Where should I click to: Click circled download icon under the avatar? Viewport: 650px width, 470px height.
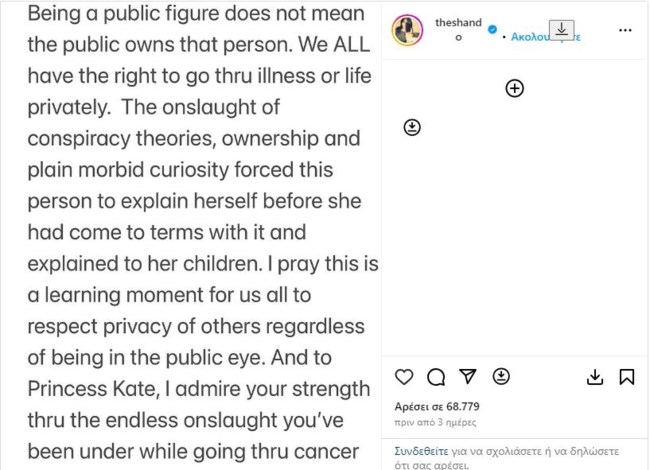tap(412, 127)
